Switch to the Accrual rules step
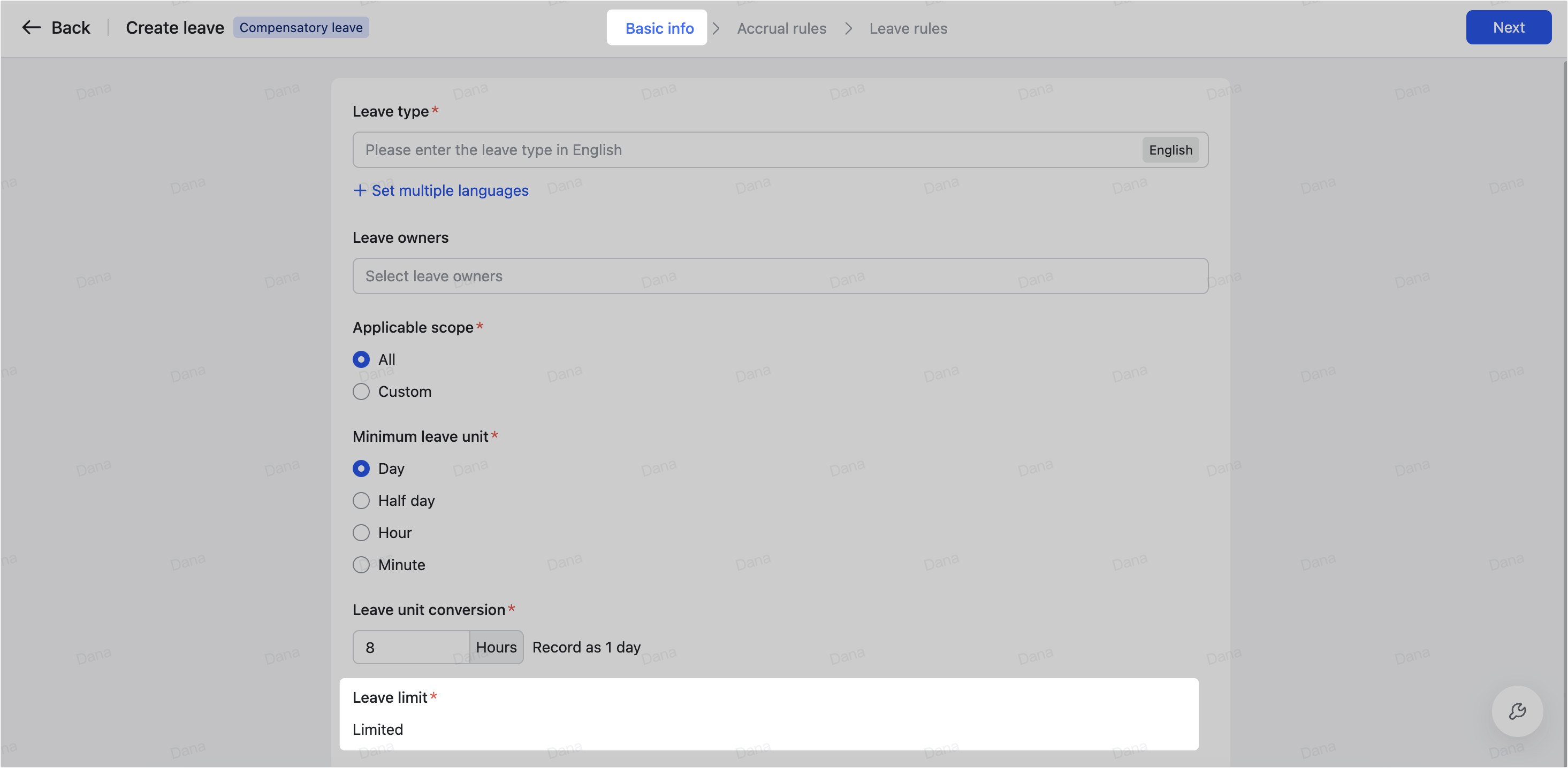 [x=781, y=28]
